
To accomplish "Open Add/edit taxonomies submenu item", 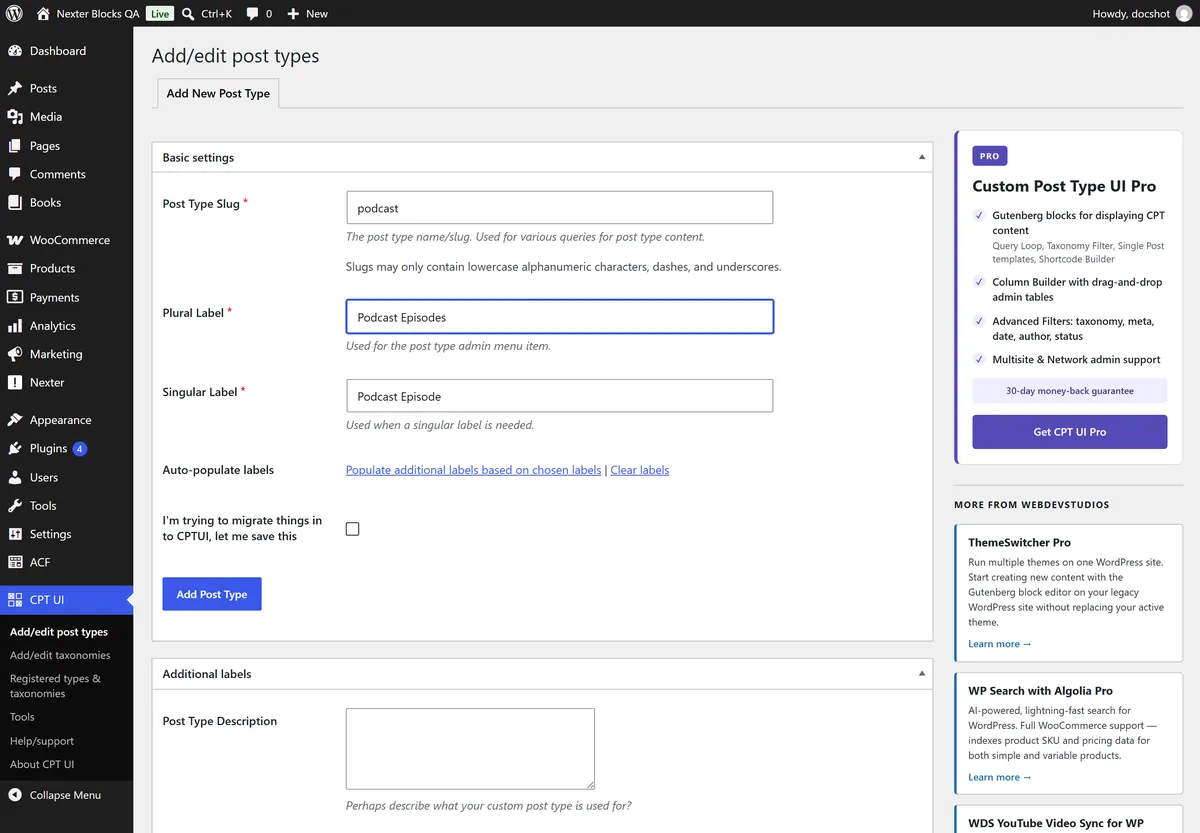I will [60, 655].
